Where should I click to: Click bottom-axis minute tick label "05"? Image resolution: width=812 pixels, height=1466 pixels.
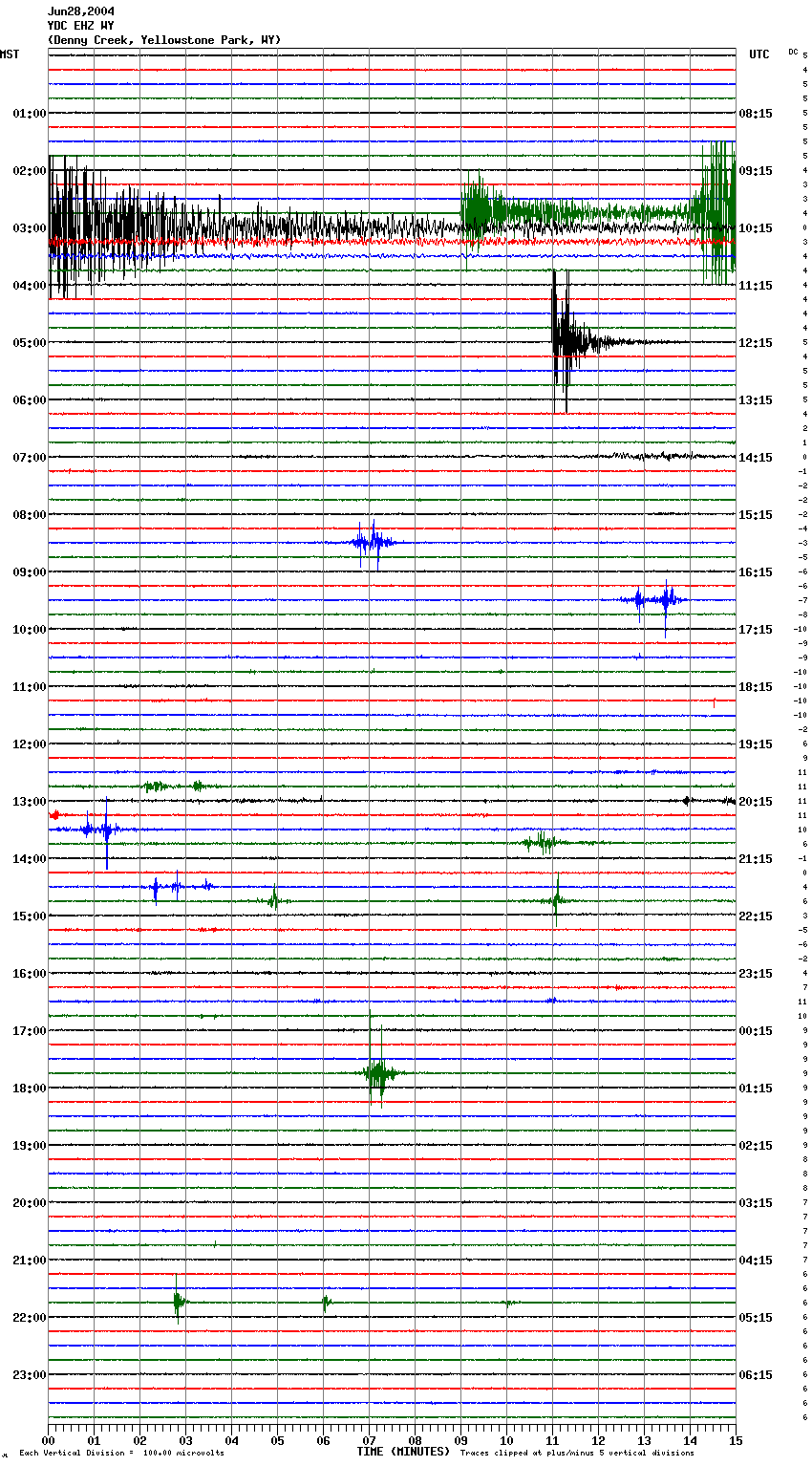(277, 1440)
